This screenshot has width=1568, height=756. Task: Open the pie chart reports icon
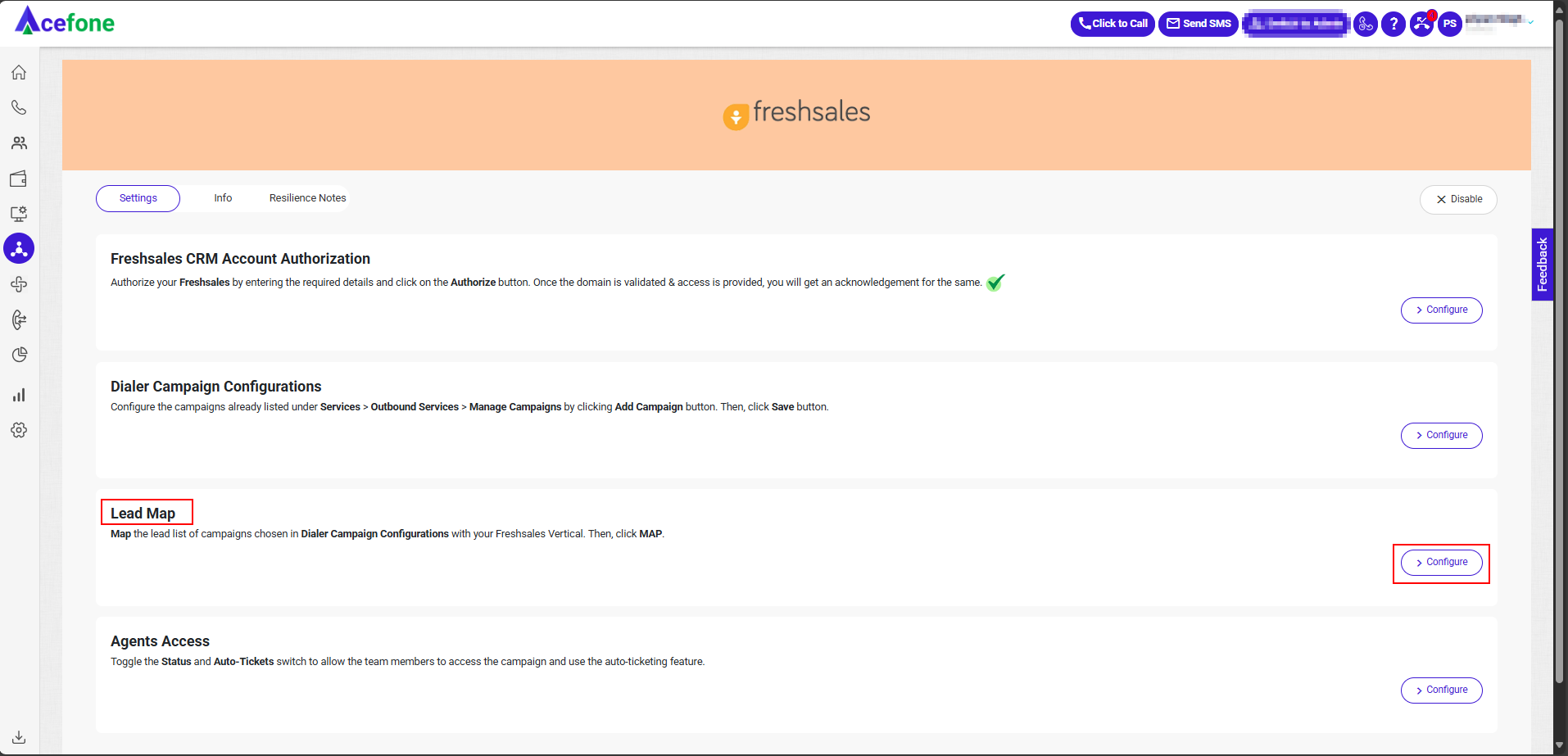tap(19, 355)
